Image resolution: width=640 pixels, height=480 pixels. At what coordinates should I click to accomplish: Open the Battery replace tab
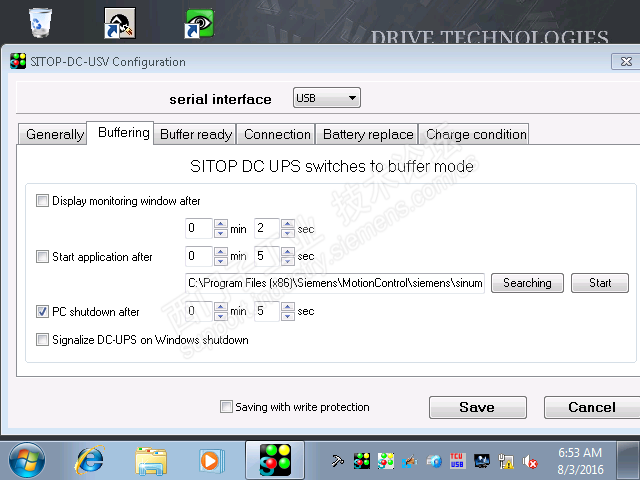click(x=367, y=134)
